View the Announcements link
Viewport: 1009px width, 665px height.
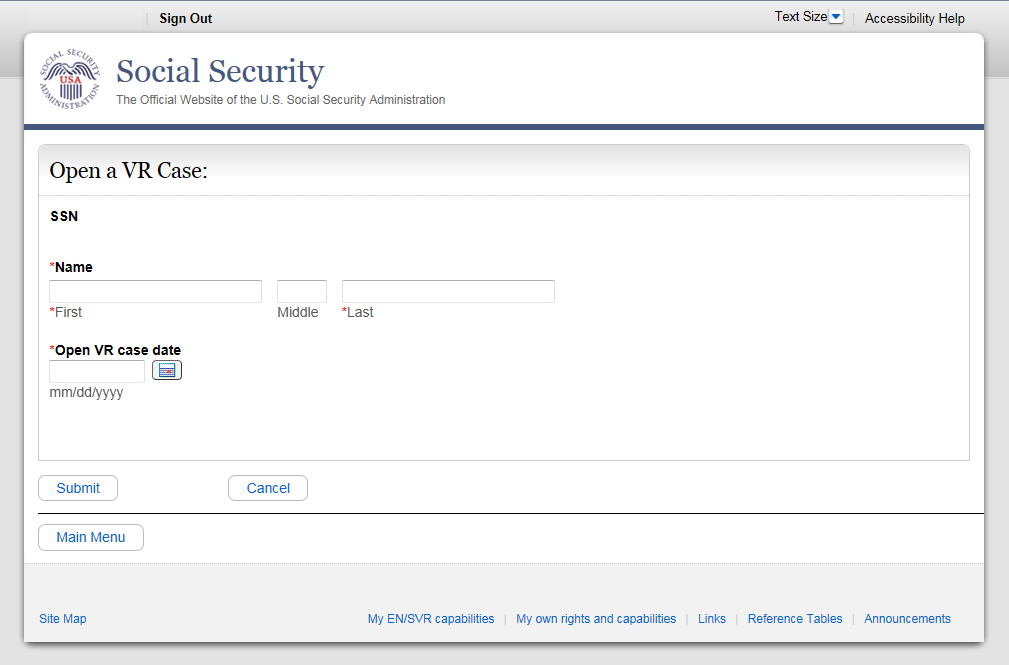tap(907, 619)
